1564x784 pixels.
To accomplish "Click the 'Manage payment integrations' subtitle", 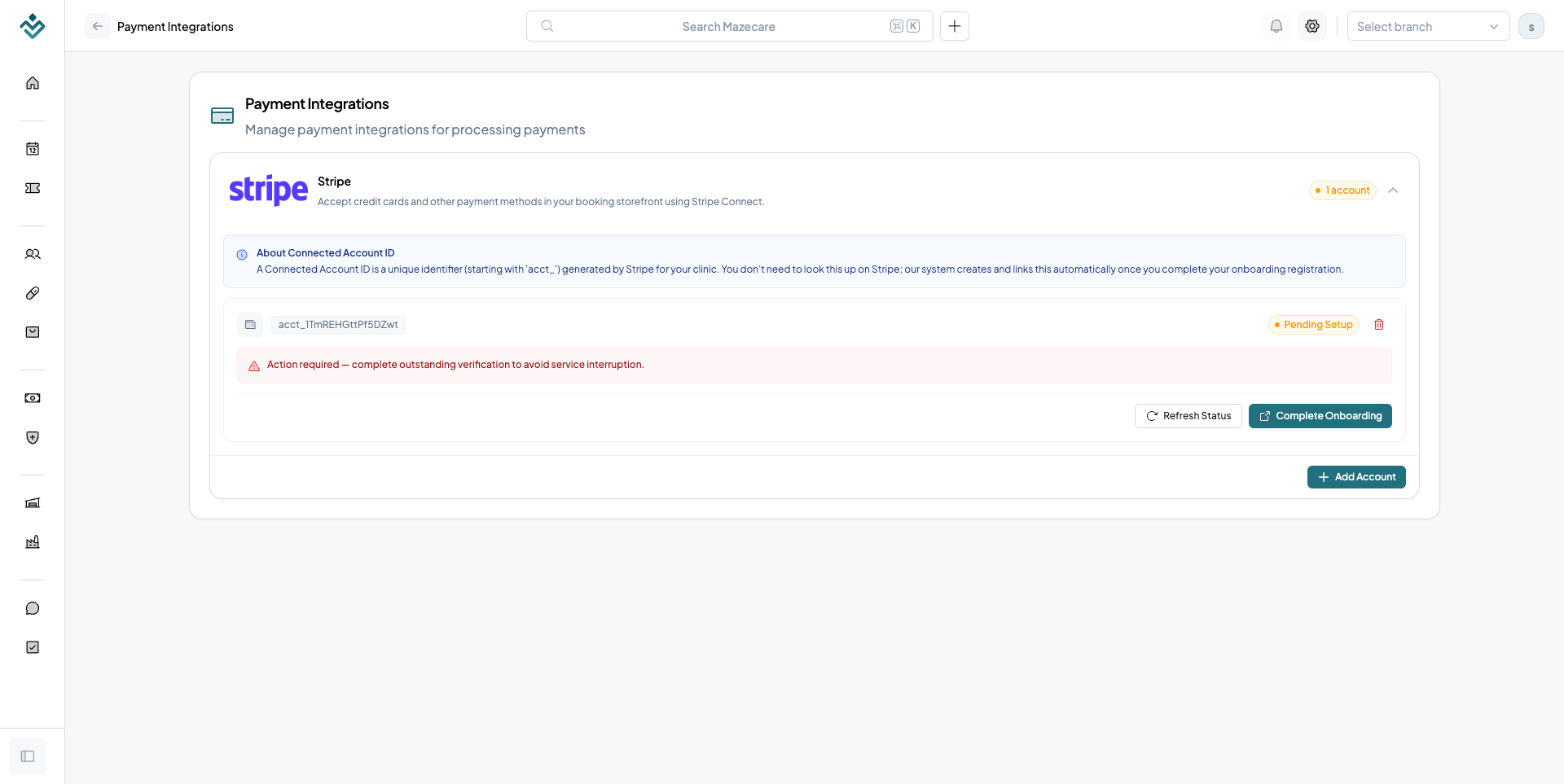I will click(x=415, y=129).
